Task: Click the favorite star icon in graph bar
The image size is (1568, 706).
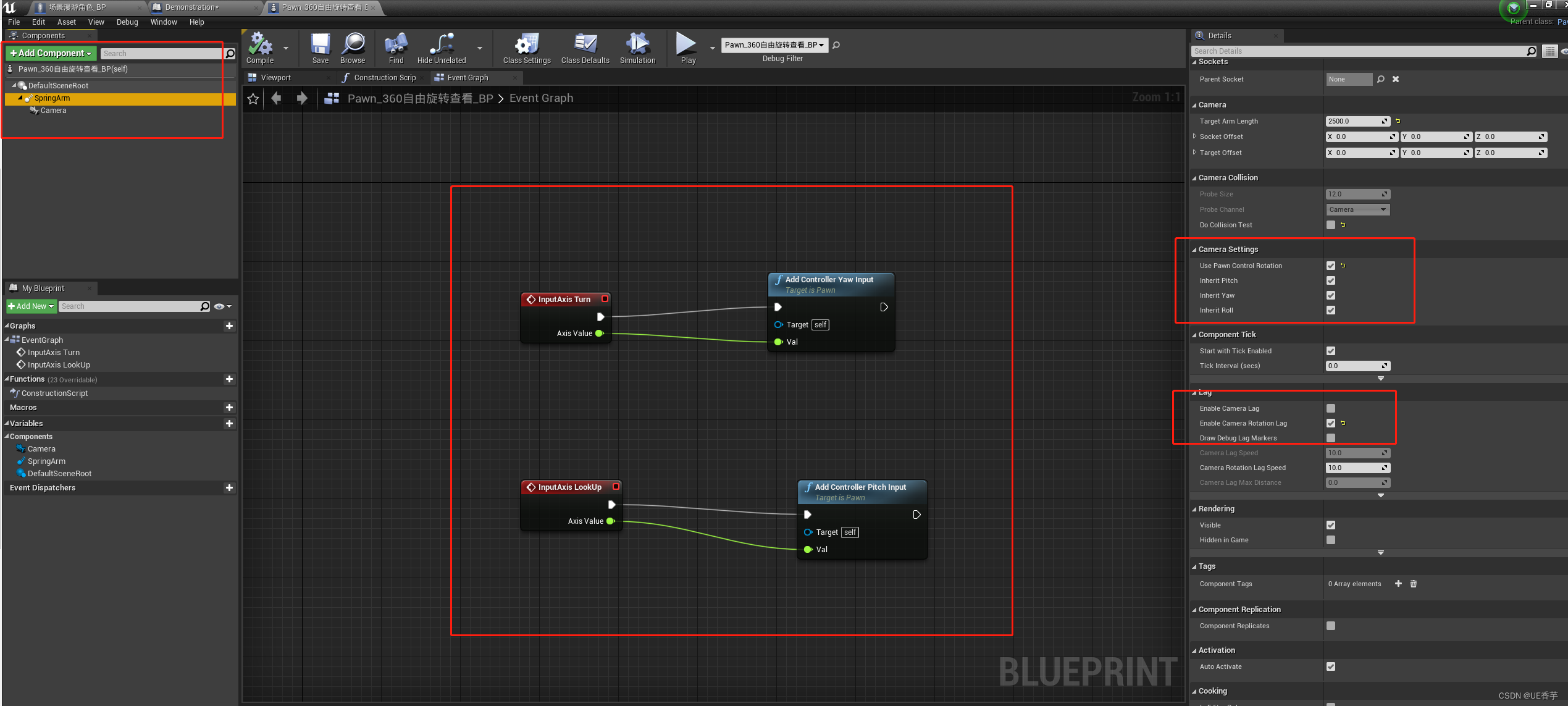Action: click(253, 99)
